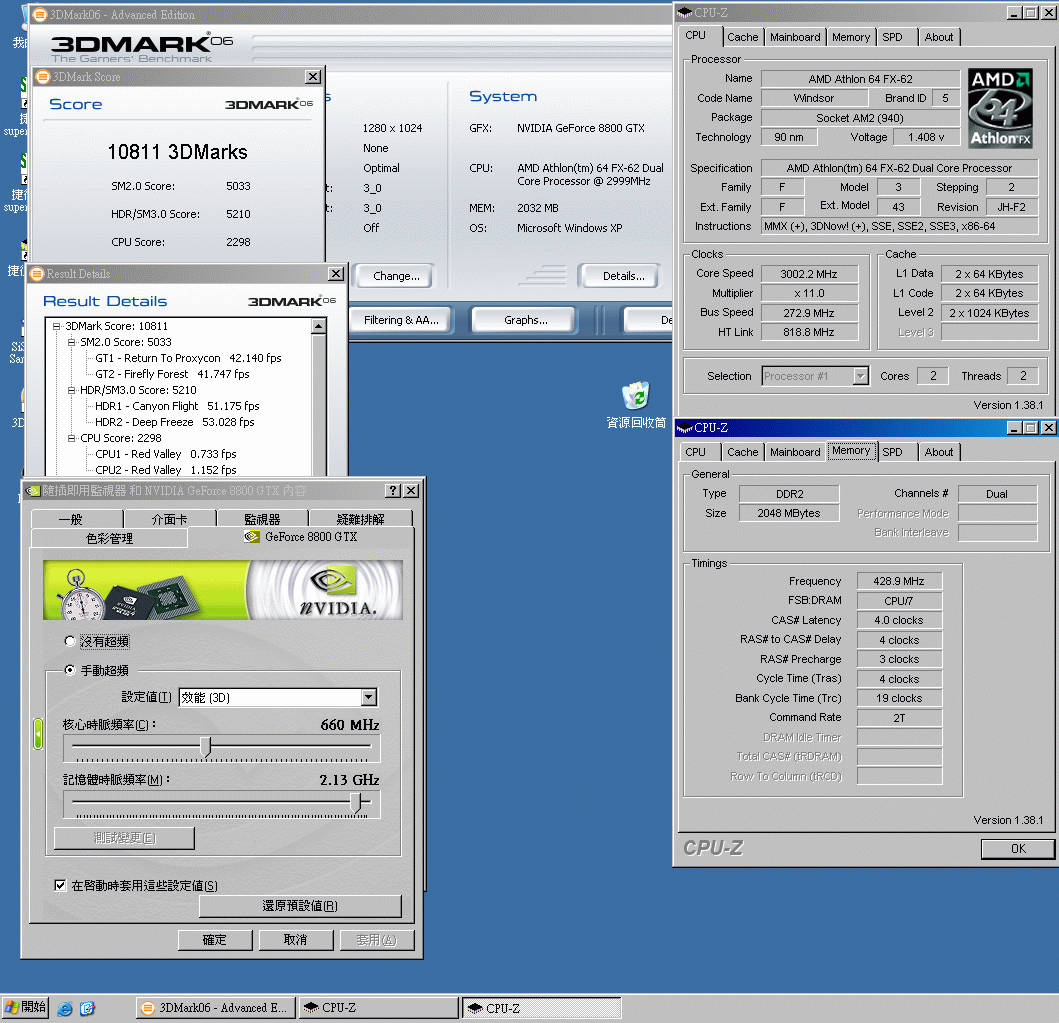Viewport: 1059px width, 1023px height.
Task: Collapse the HDR/SM3.0 Score: 5210 node
Action: coord(72,390)
